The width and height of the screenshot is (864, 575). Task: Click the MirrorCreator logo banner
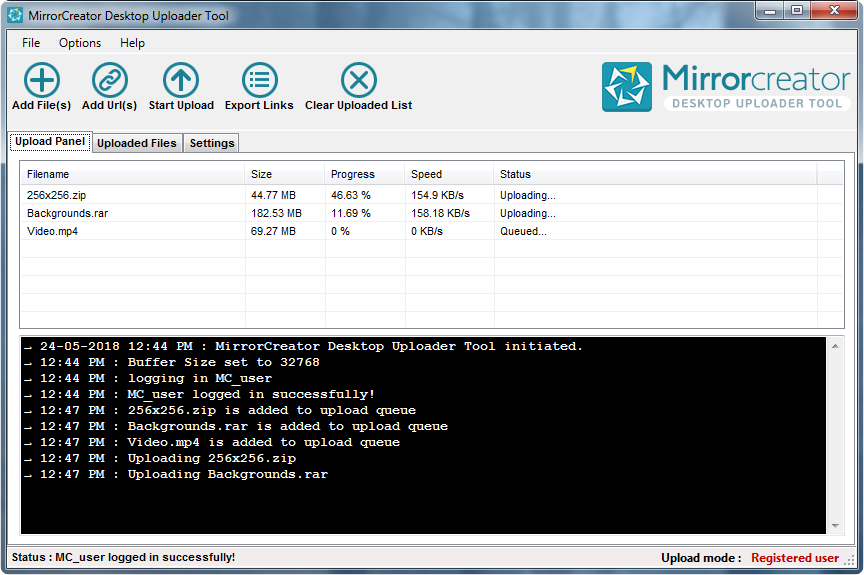726,87
